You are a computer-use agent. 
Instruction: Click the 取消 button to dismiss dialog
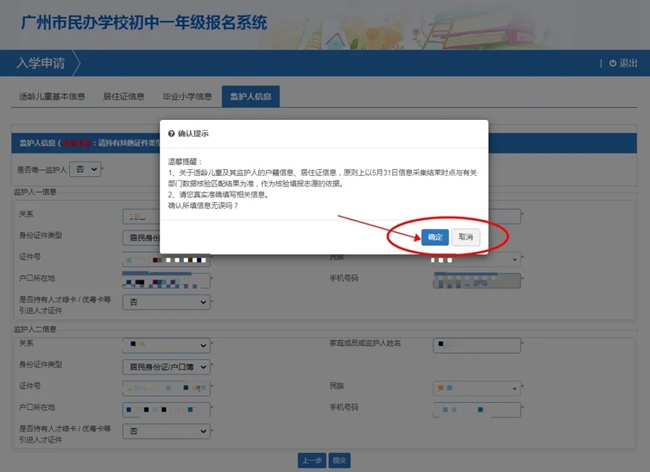tap(465, 237)
